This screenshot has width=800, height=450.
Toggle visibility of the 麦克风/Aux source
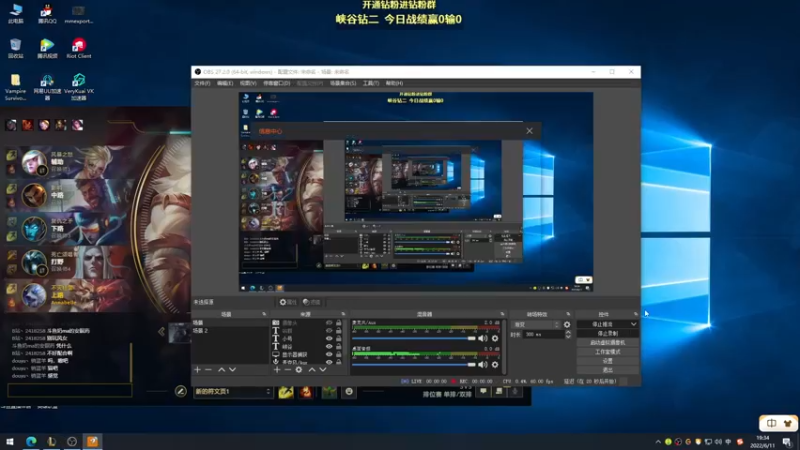click(329, 362)
